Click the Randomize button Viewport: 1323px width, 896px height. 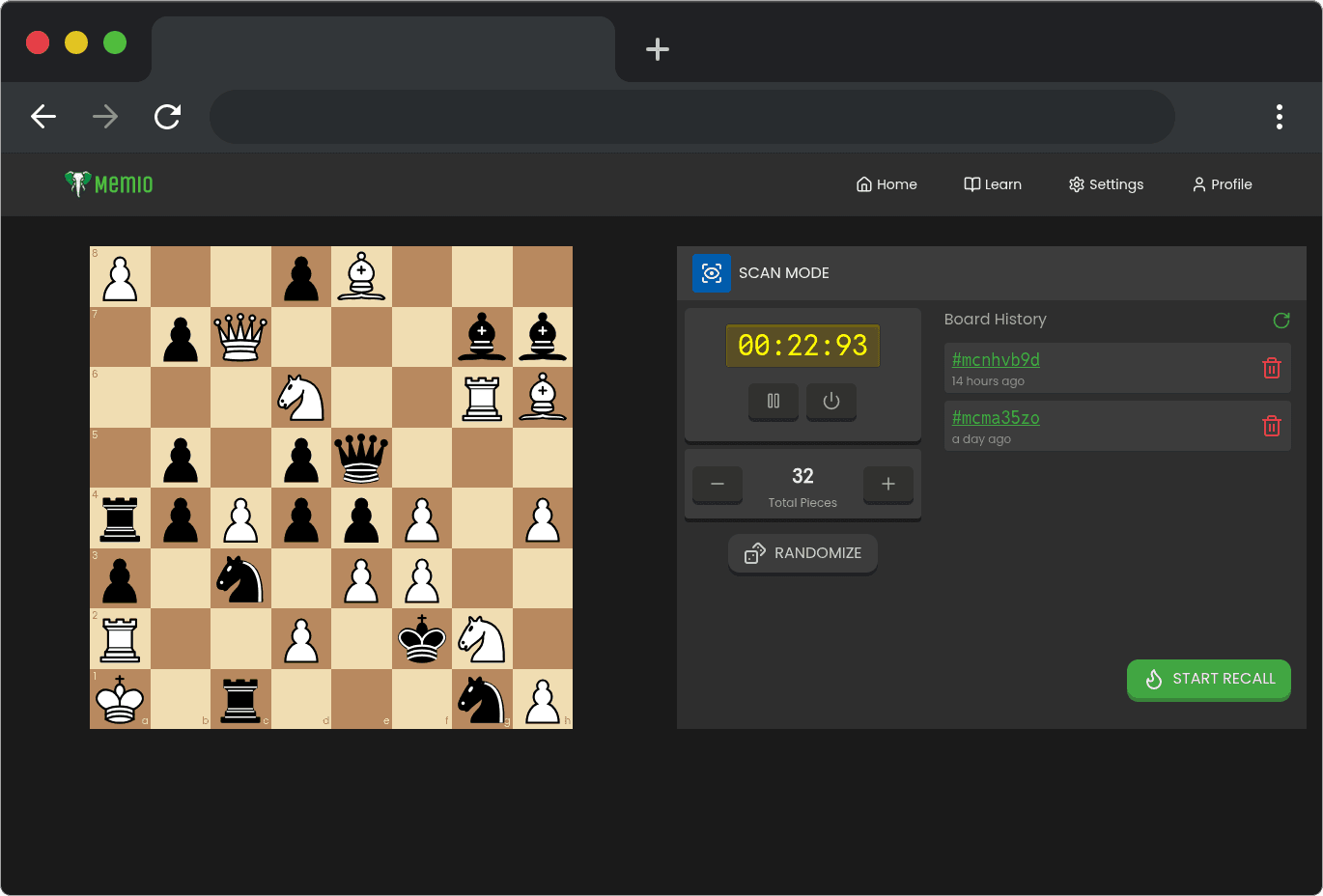pyautogui.click(x=802, y=553)
